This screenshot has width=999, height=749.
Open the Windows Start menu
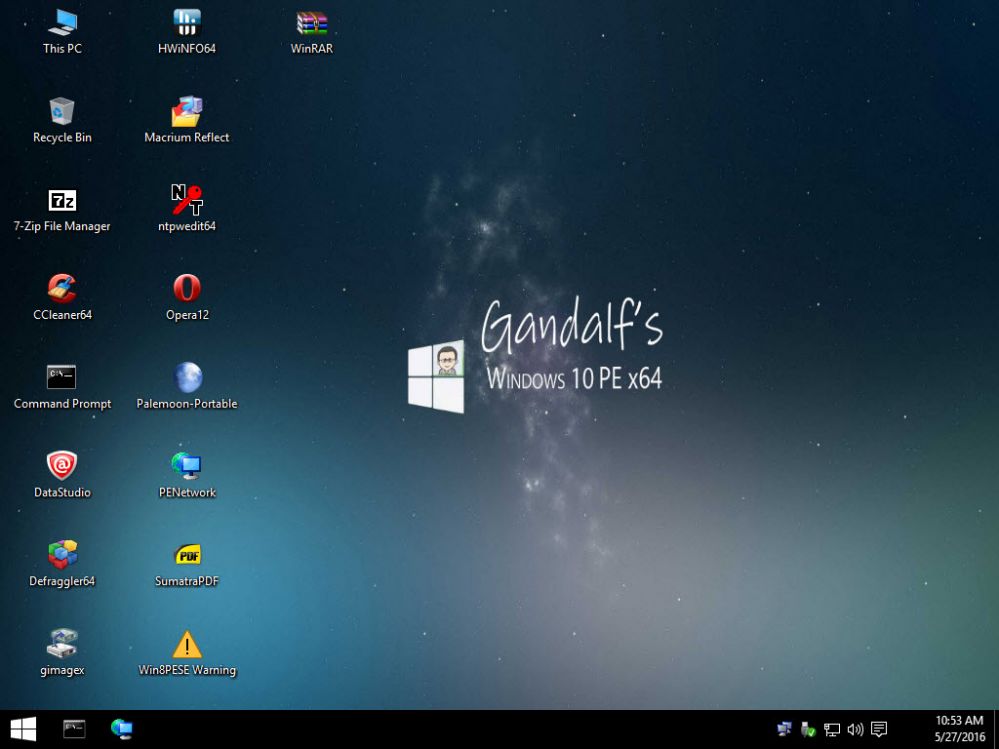tap(24, 729)
